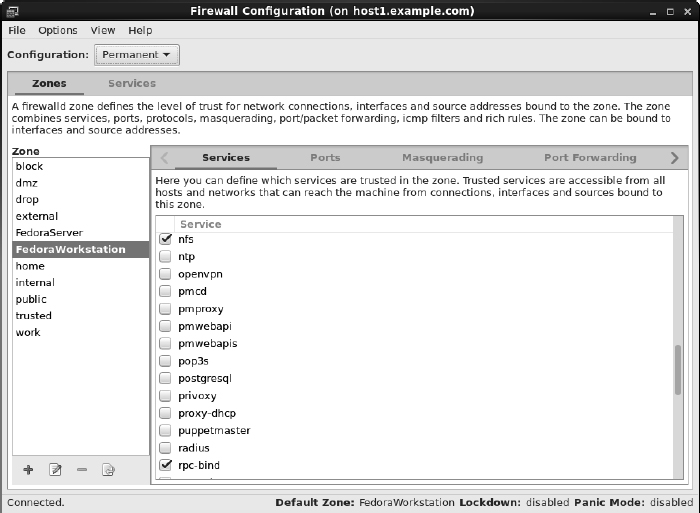
Task: Open the View menu
Action: [x=103, y=30]
